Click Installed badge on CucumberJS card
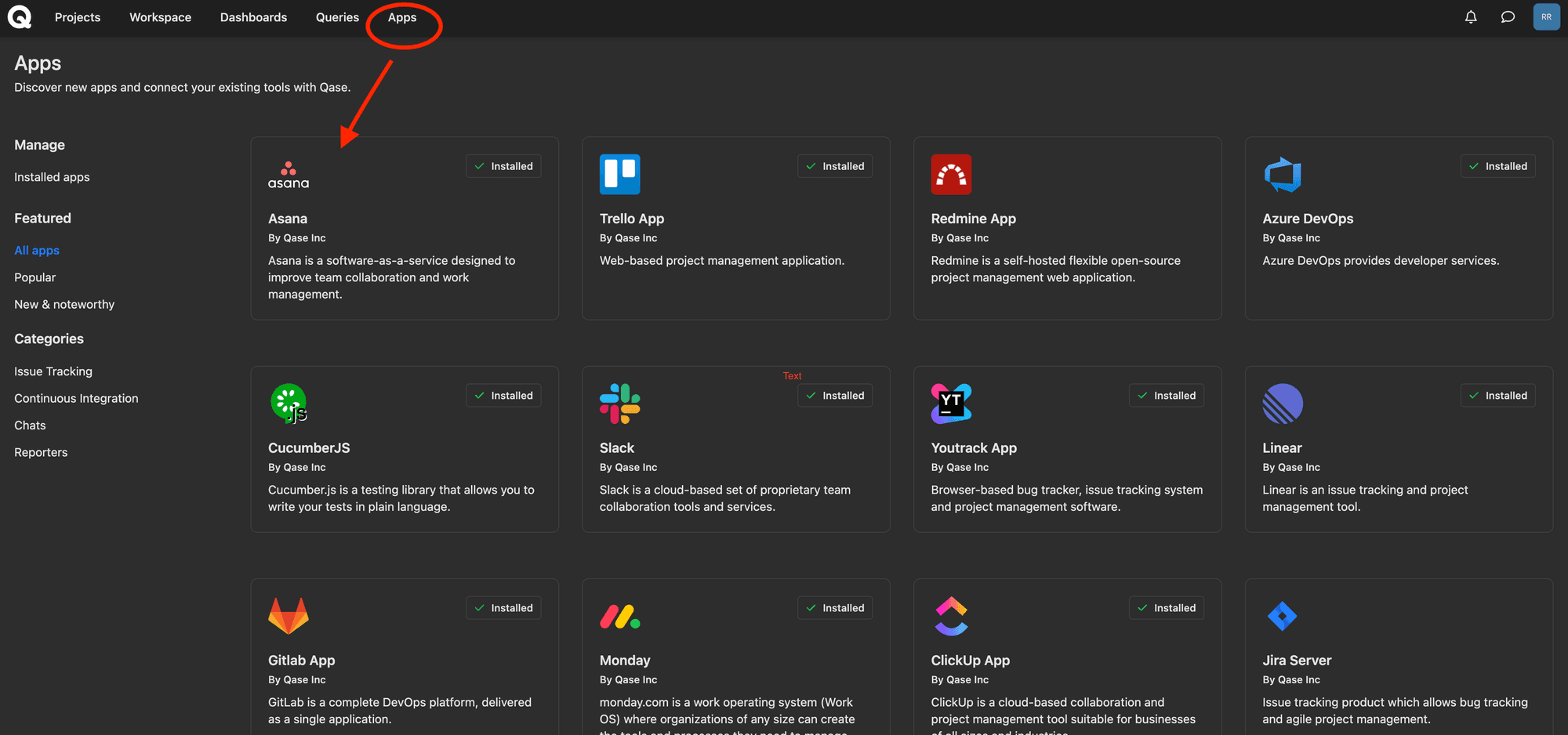Screen dimensions: 1568x735 503,396
